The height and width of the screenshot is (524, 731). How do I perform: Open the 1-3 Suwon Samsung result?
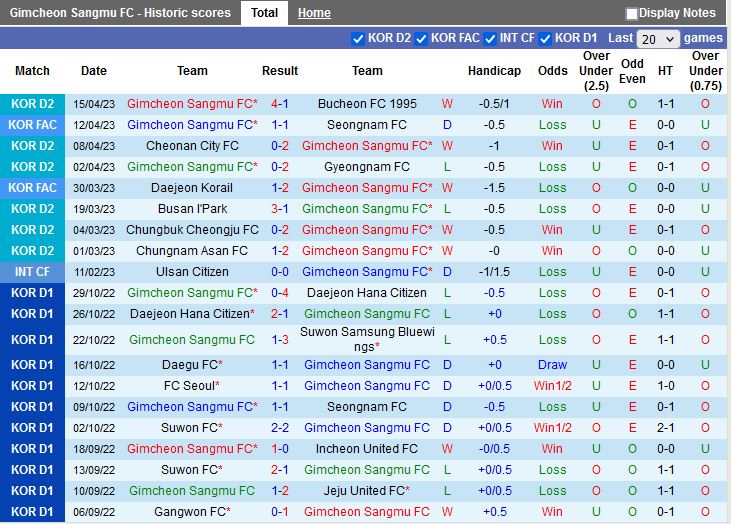(280, 339)
